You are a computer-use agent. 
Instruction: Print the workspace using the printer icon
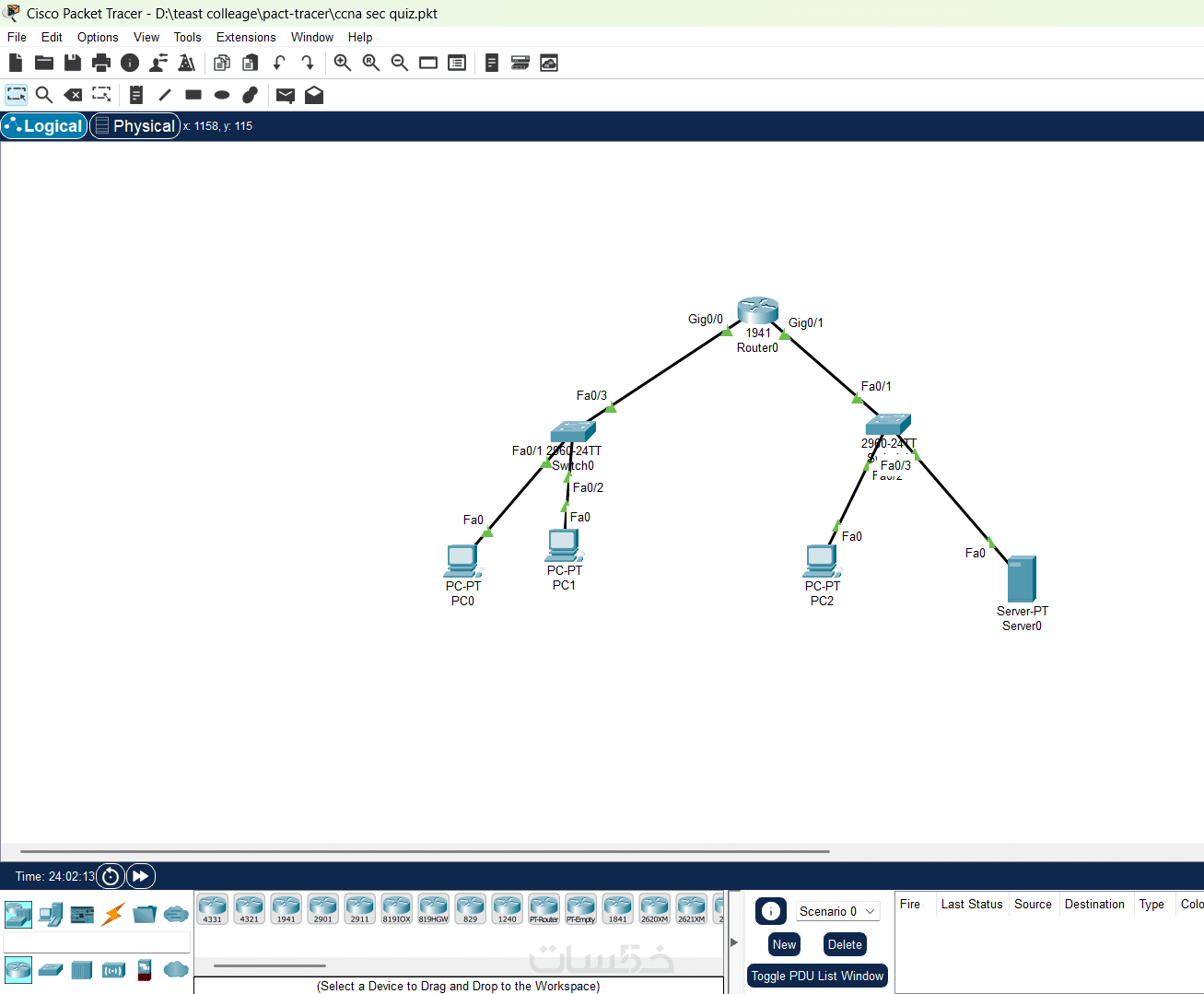[x=101, y=63]
